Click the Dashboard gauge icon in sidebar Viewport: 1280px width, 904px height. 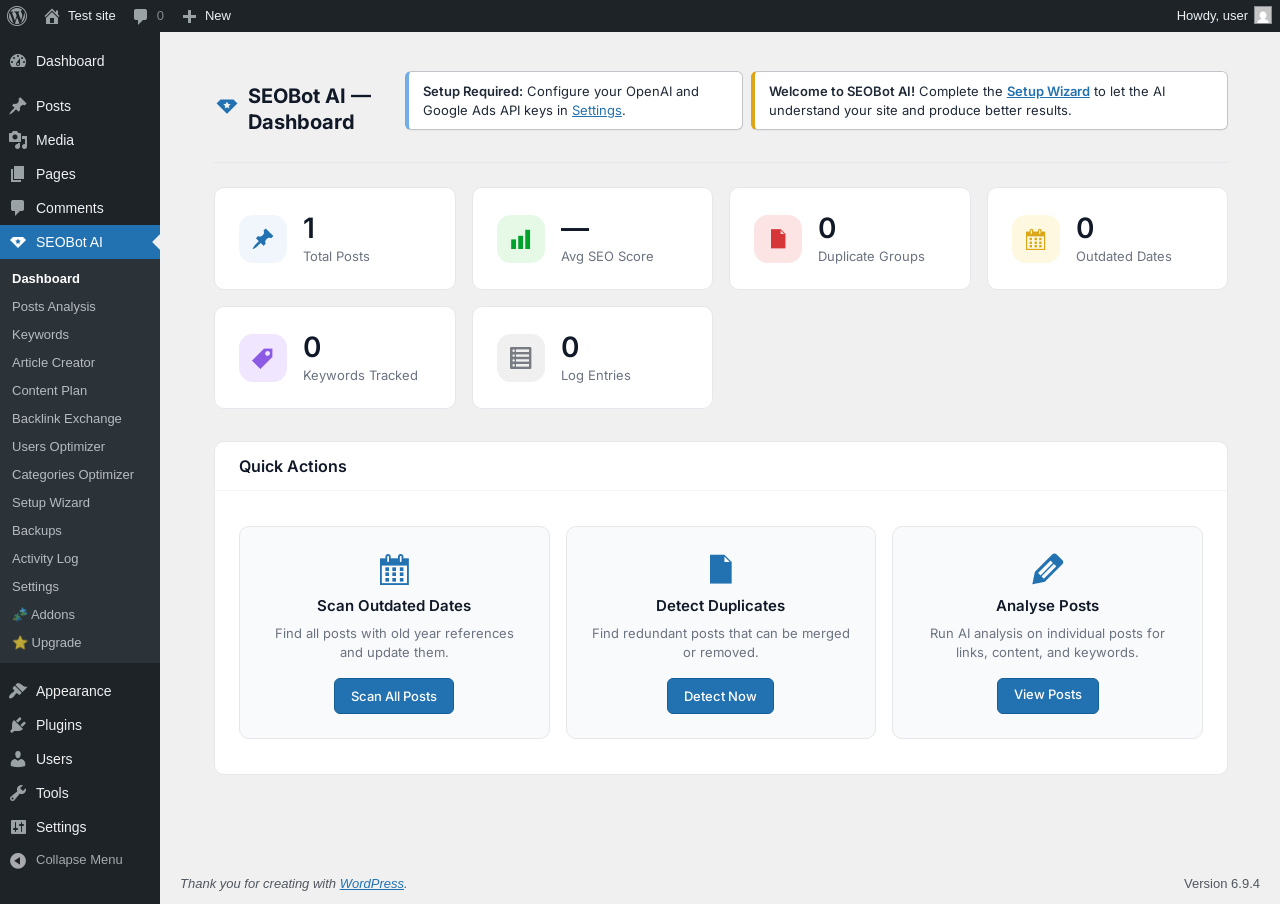tap(18, 61)
